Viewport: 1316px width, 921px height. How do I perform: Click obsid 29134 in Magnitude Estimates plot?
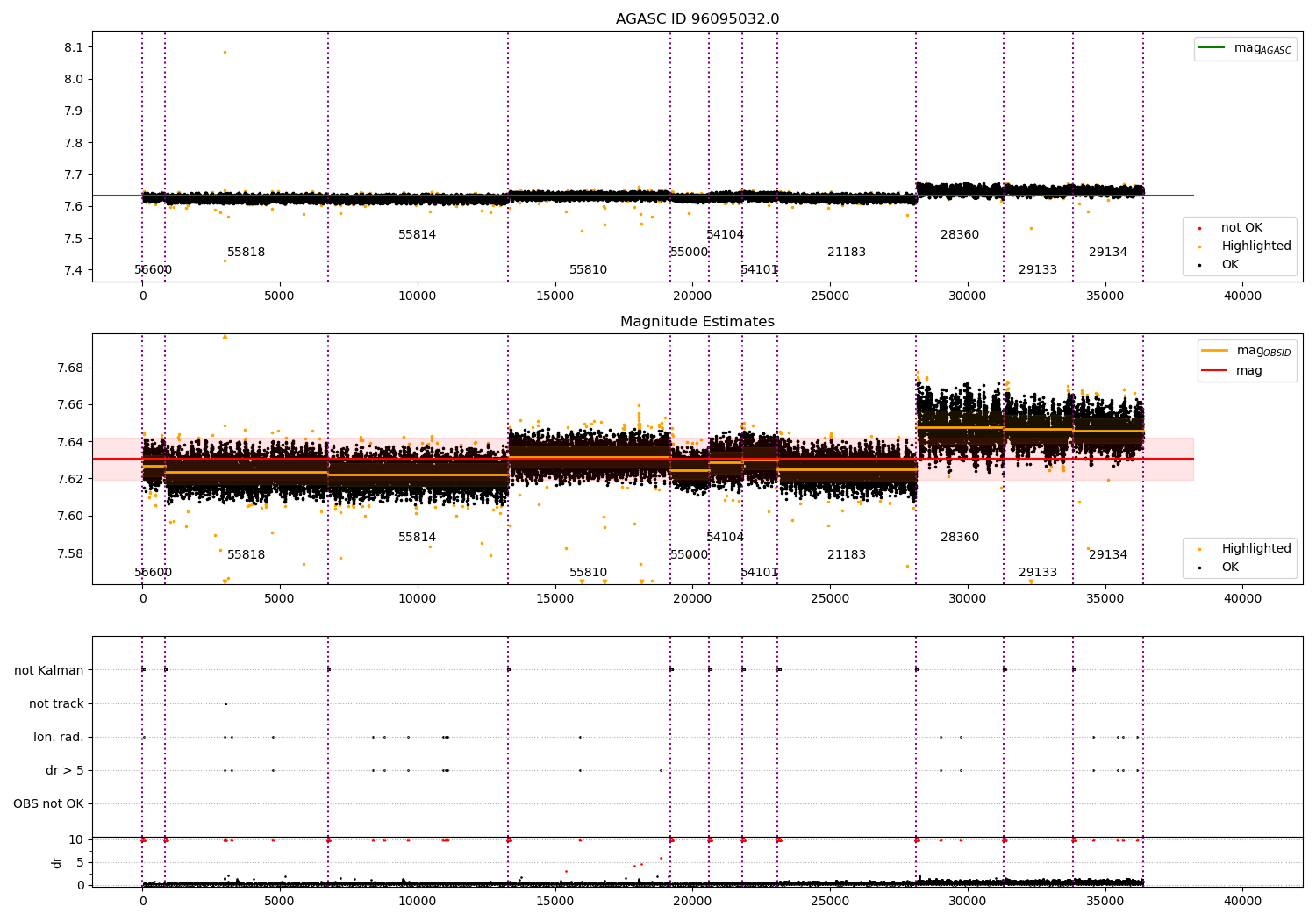[x=1108, y=555]
